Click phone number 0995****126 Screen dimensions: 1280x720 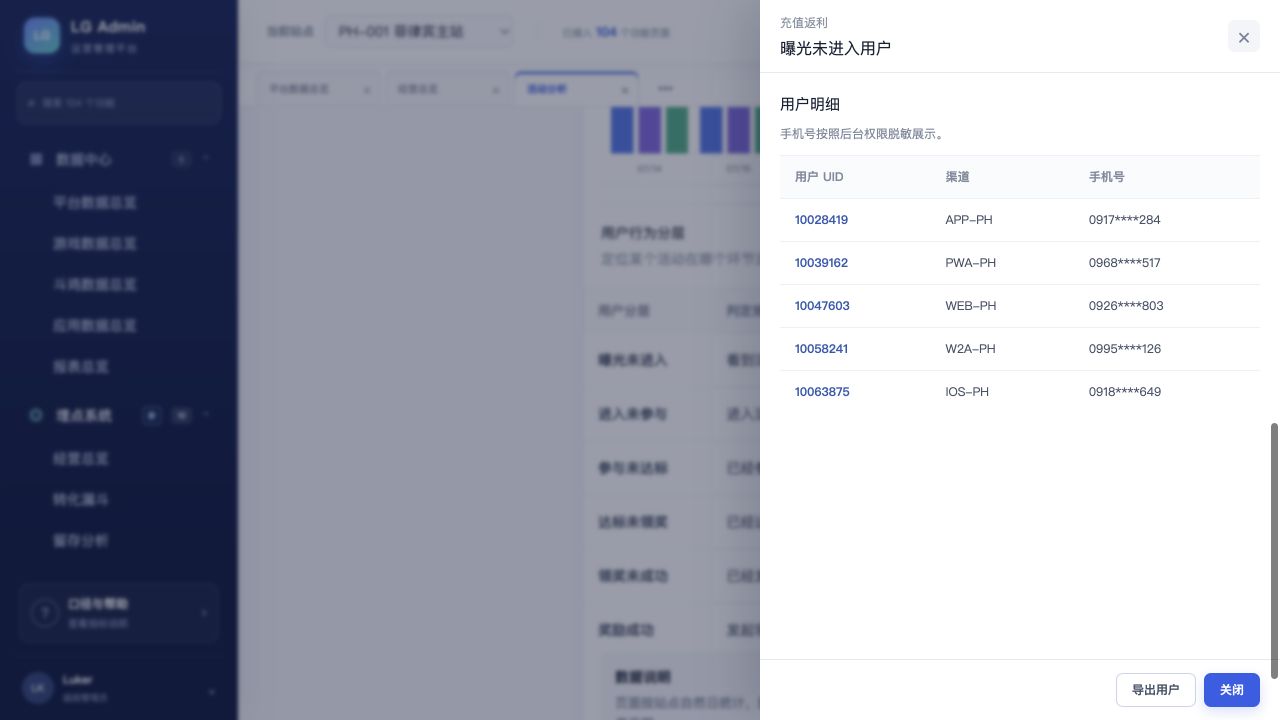point(1125,349)
